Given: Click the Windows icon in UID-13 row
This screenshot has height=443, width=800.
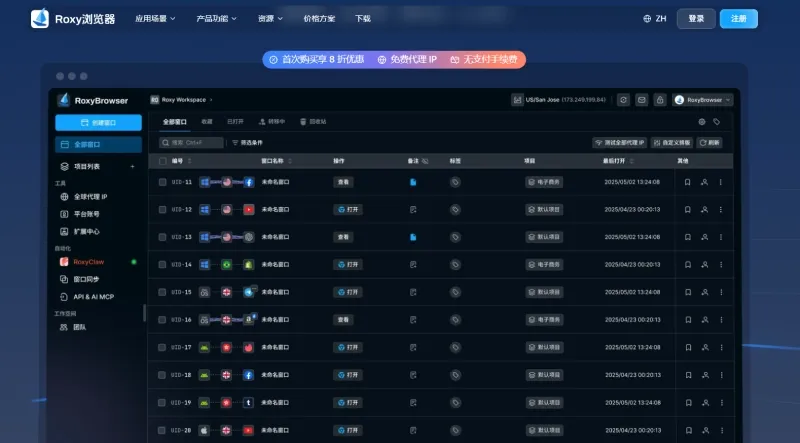Looking at the screenshot, I should coord(204,237).
